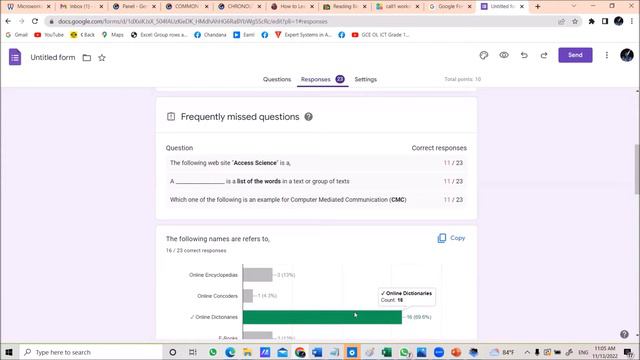
Task: Open the Gmail bookmark
Action: click(x=17, y=35)
